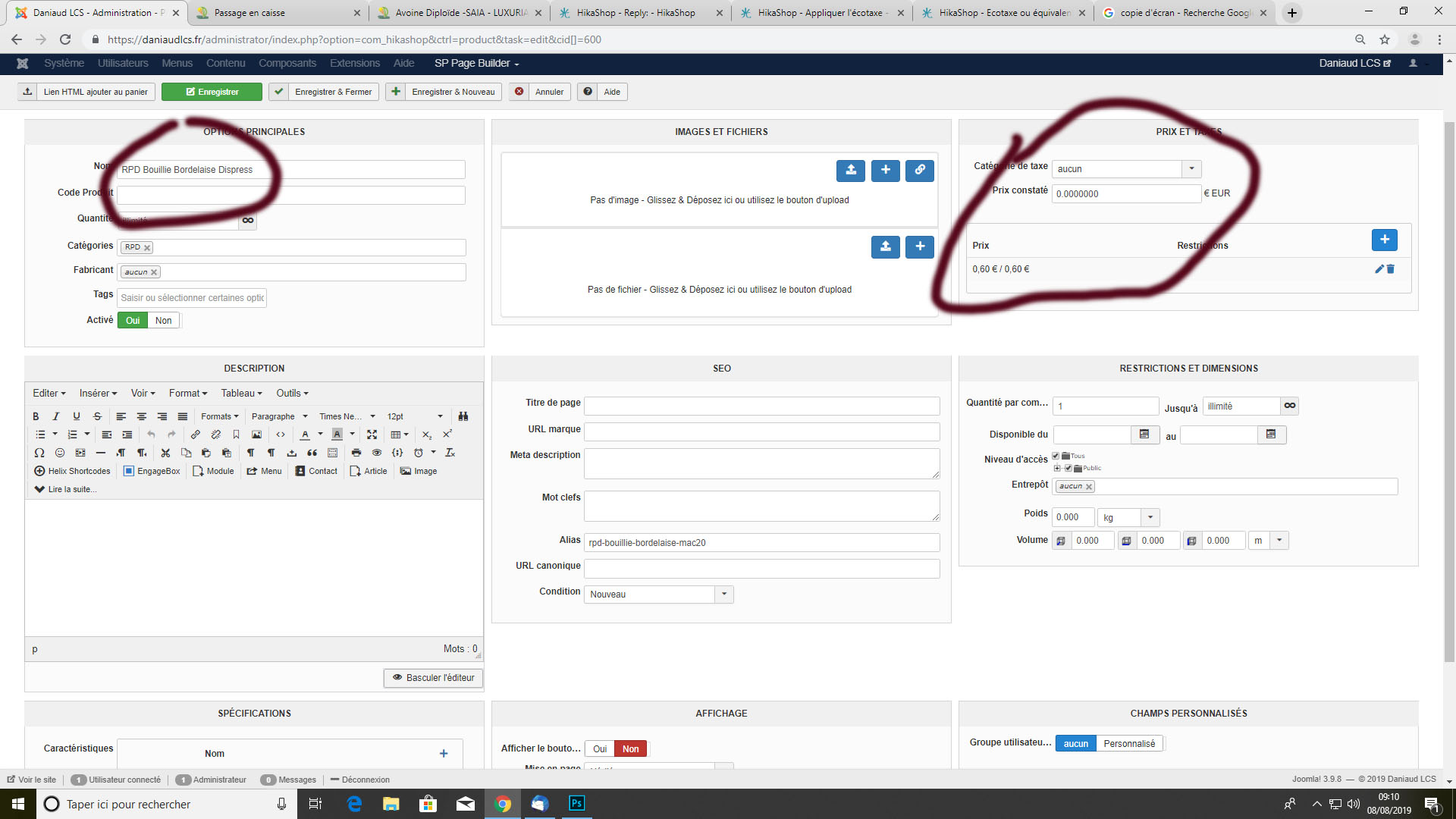The image size is (1456, 819).
Task: Set Activé to Non
Action: point(164,321)
